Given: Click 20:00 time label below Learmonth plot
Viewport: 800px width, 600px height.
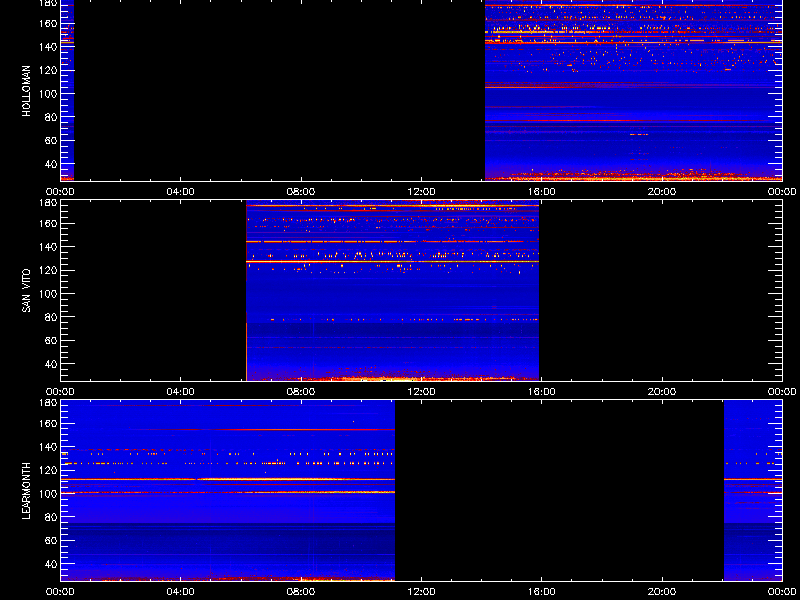Looking at the screenshot, I should pyautogui.click(x=662, y=592).
